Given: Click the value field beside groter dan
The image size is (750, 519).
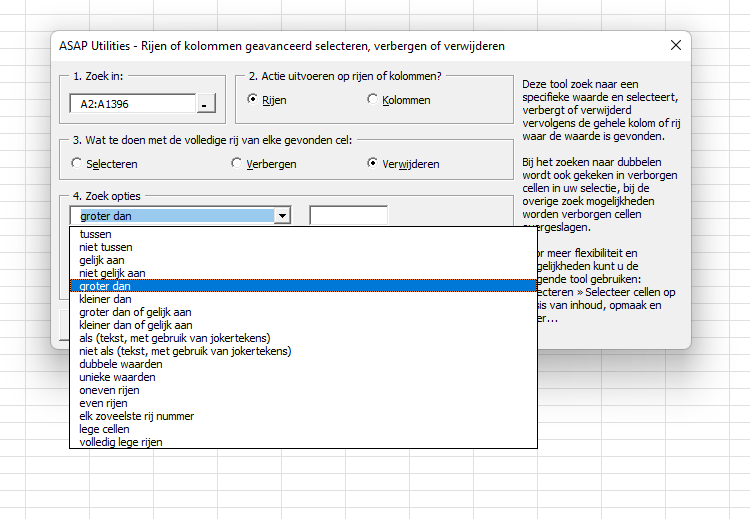Looking at the screenshot, I should [349, 216].
